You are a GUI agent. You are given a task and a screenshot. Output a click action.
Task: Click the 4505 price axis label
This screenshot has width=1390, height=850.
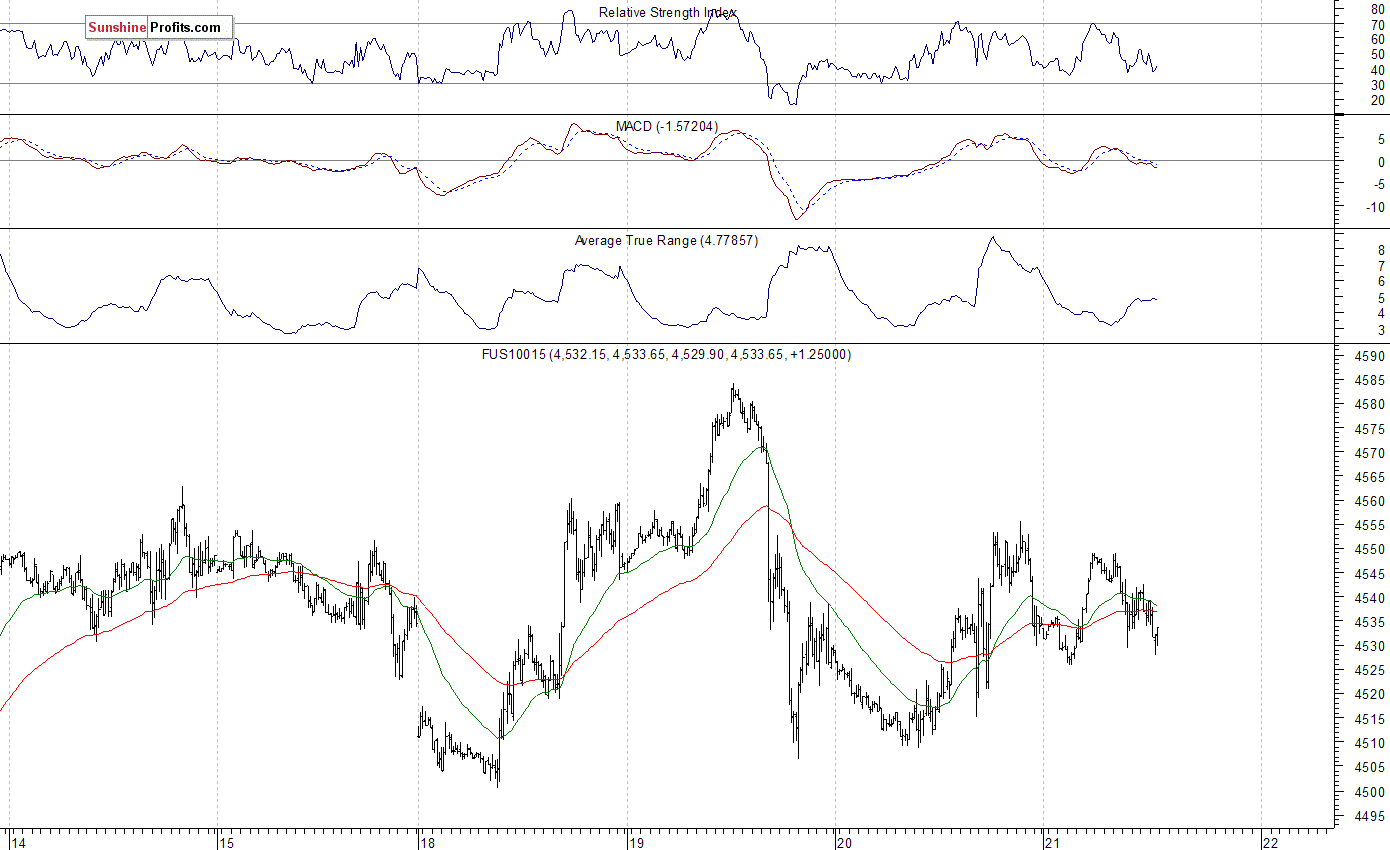[x=1371, y=767]
